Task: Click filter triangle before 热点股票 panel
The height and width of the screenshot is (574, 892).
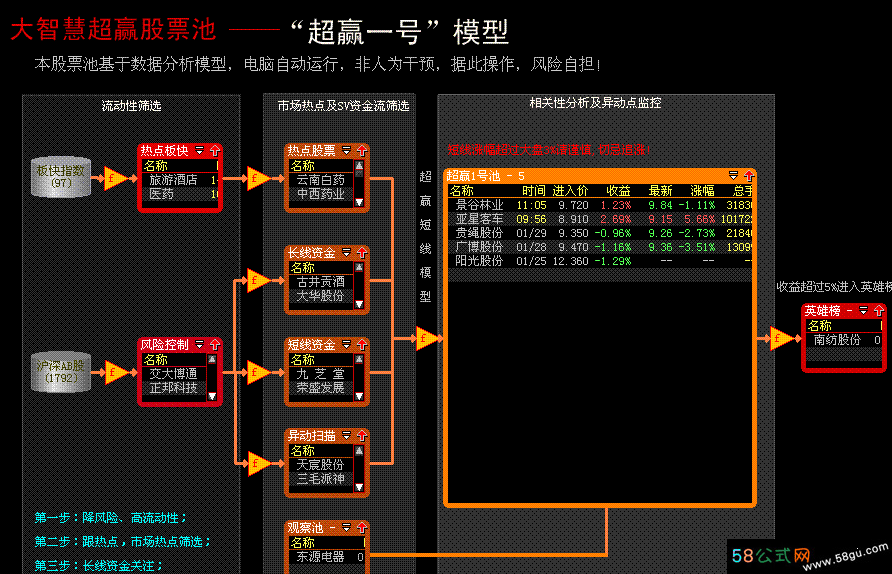Action: [258, 179]
